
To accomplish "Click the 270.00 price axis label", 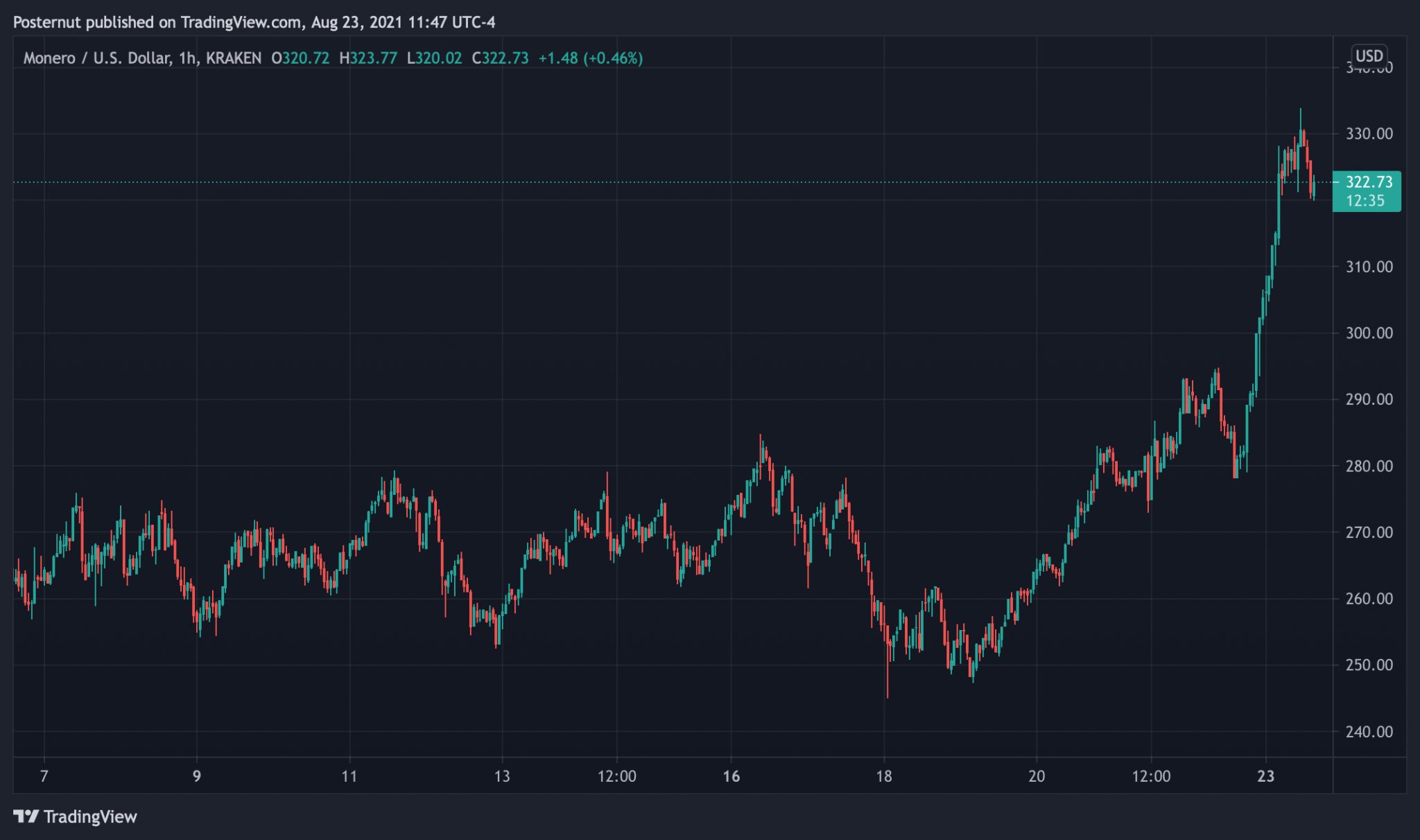I will (x=1369, y=532).
